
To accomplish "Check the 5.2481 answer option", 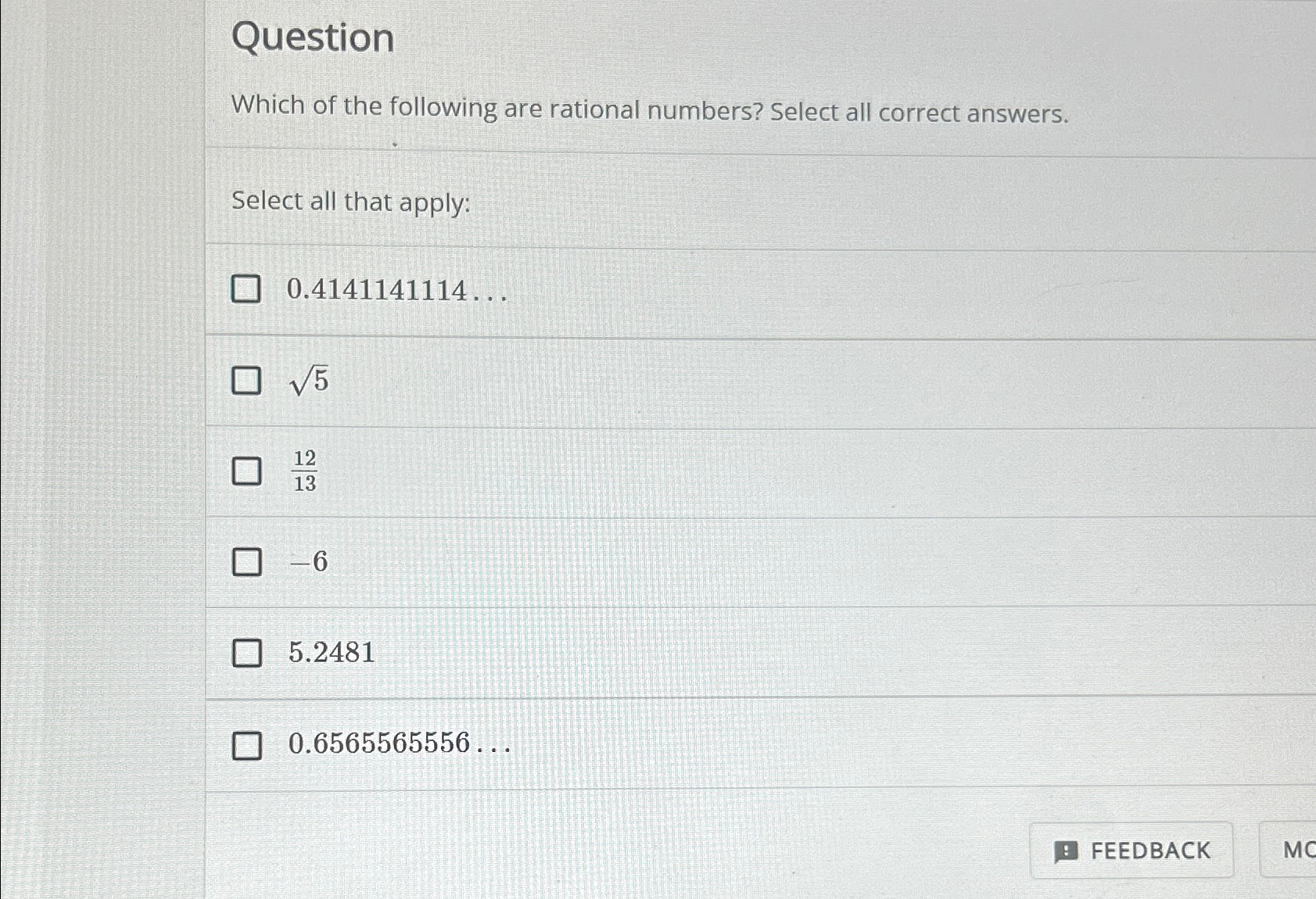I will [247, 654].
